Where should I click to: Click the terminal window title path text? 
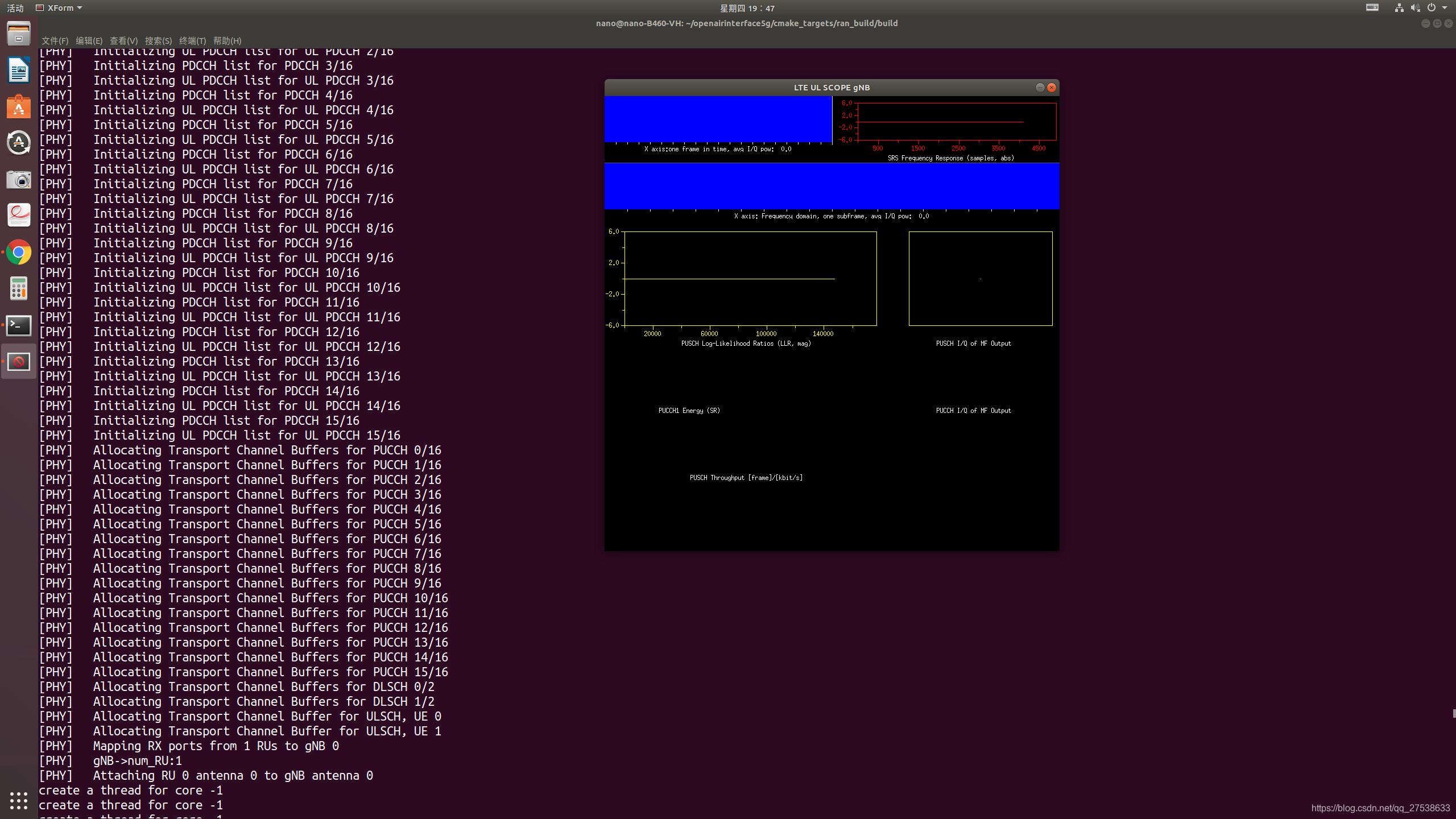(747, 23)
